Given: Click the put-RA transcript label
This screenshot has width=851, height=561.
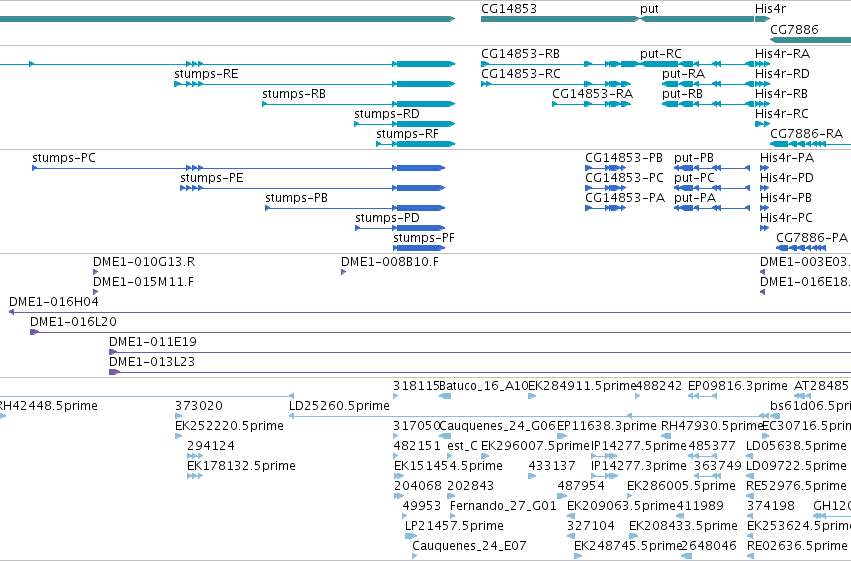Looking at the screenshot, I should (x=683, y=74).
